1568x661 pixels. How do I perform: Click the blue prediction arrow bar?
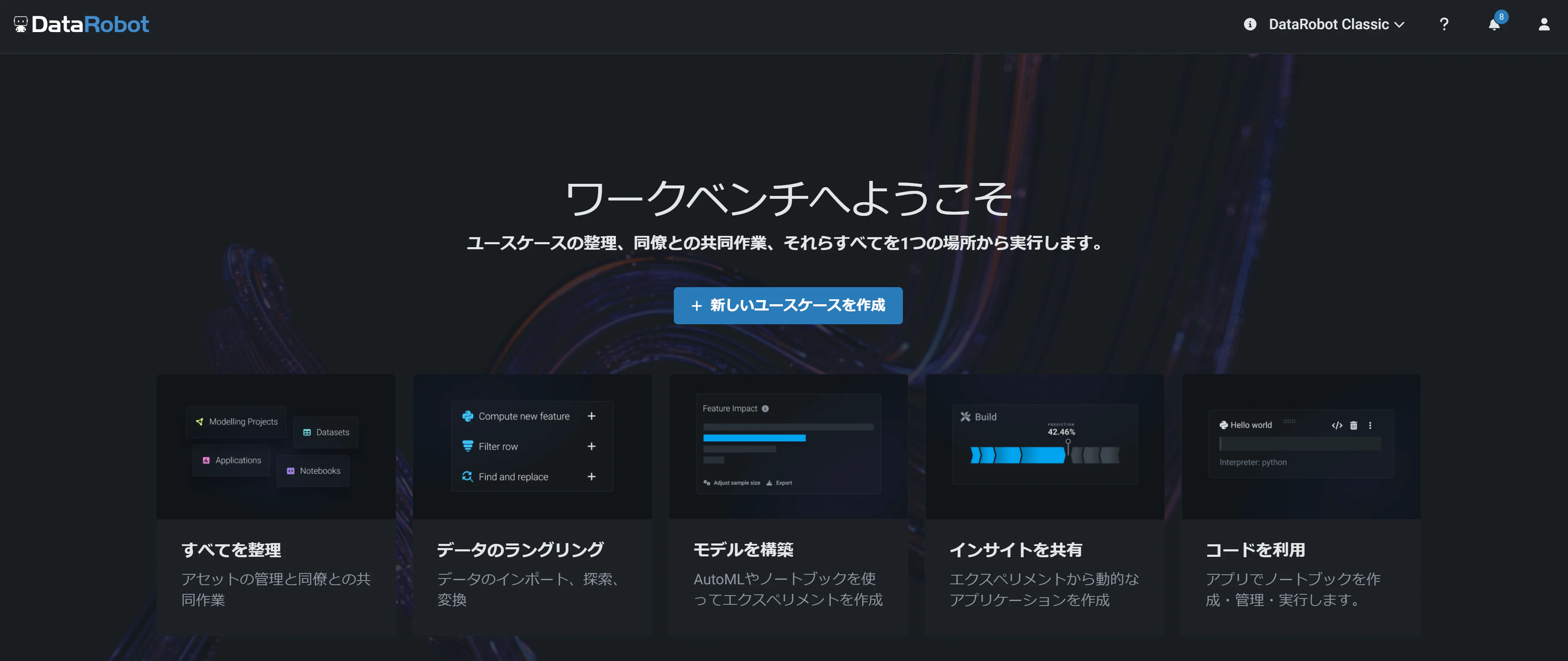tap(1018, 455)
